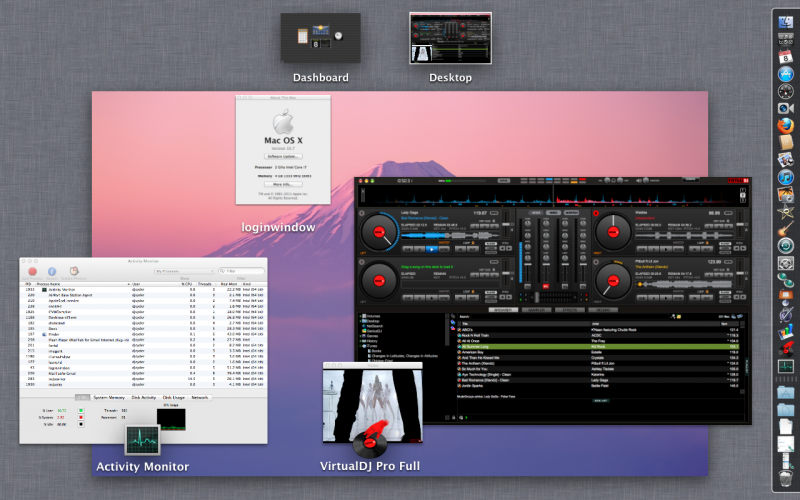This screenshot has height=500, width=800.
Task: Open Time Machine from the Dock
Action: (x=786, y=245)
